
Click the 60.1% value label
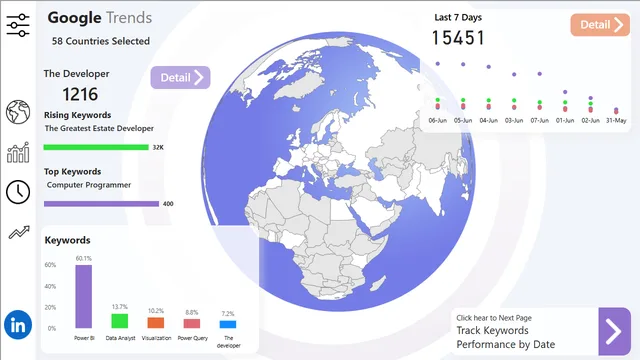[x=84, y=258]
